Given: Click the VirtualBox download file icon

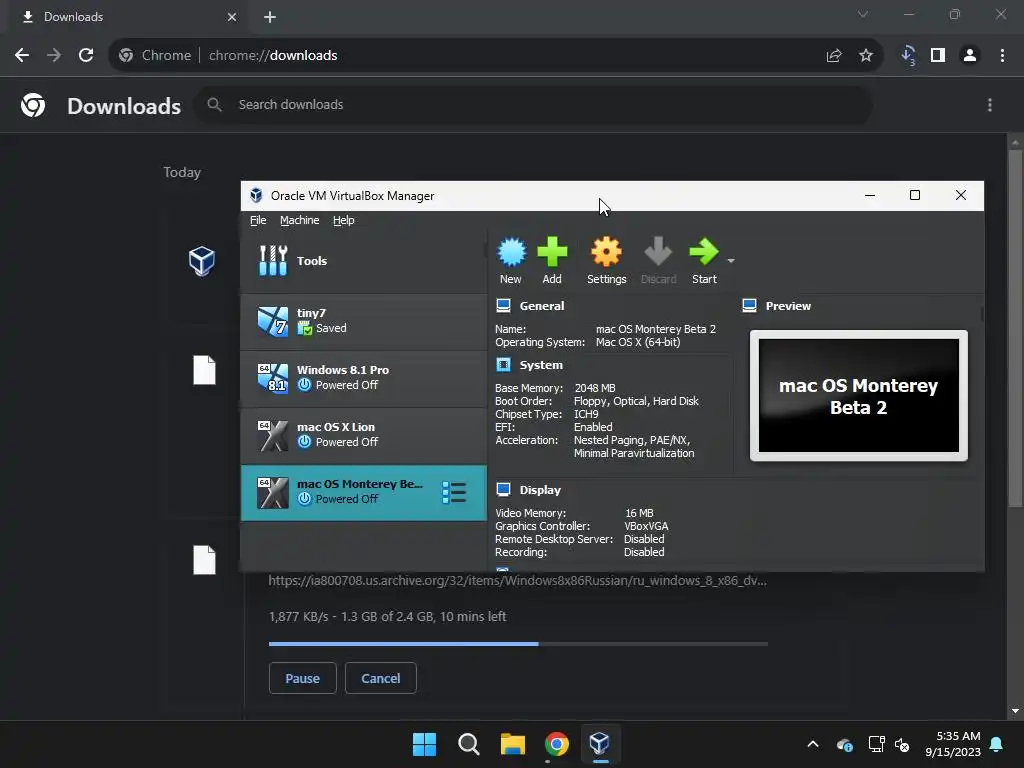Looking at the screenshot, I should tap(202, 261).
